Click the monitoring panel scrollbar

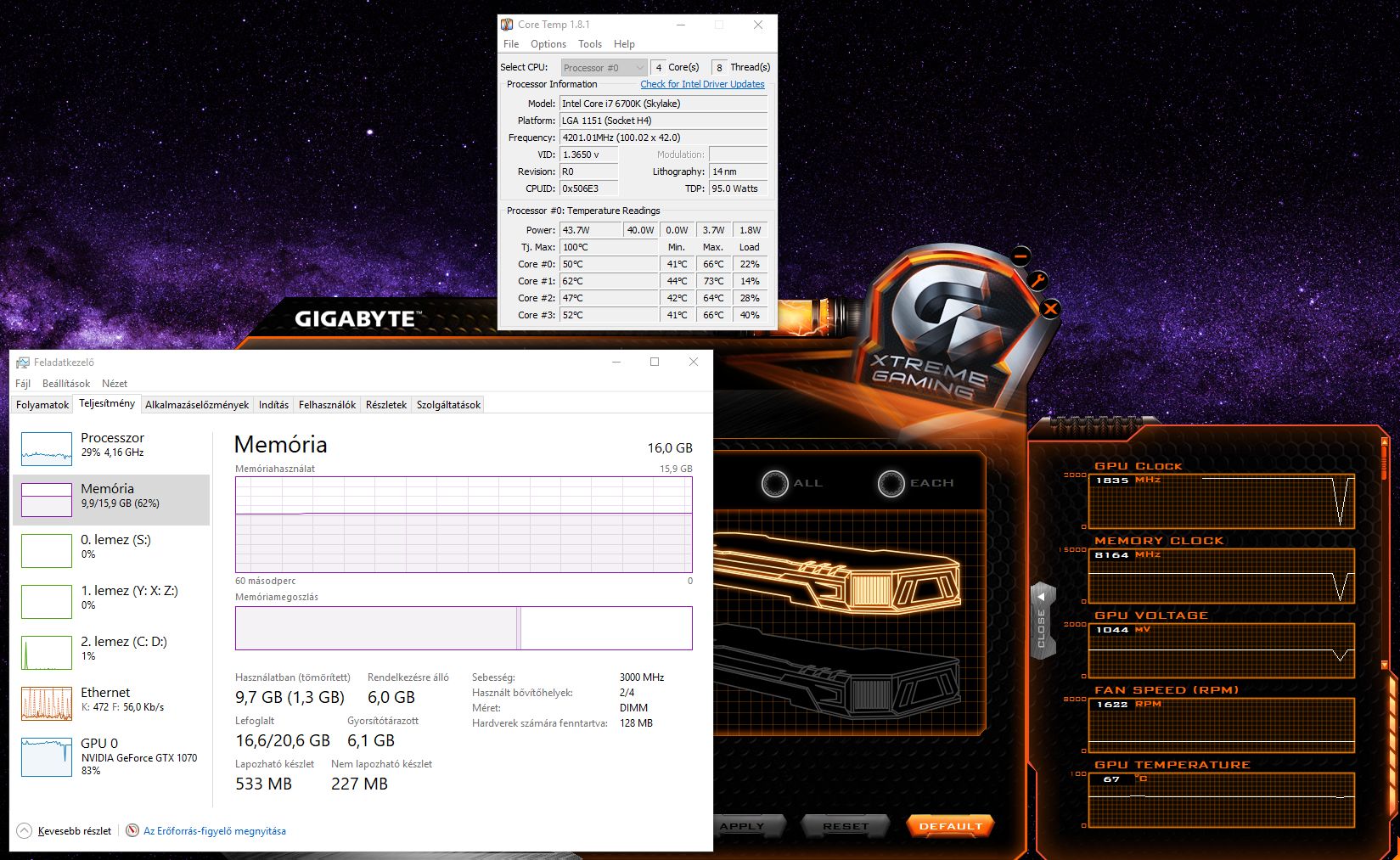[x=1385, y=552]
